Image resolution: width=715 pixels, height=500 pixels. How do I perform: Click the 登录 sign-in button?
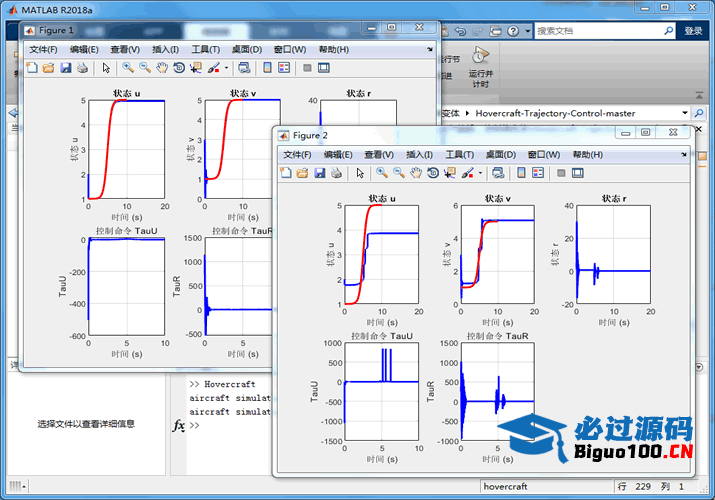coord(693,31)
